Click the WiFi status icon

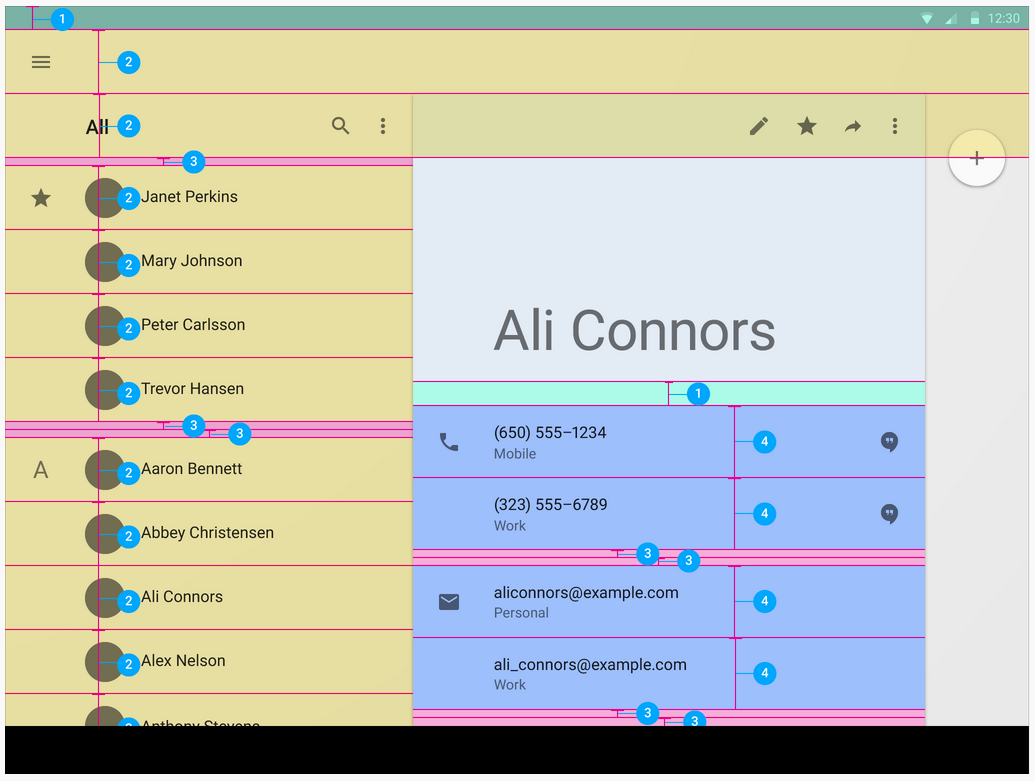click(x=927, y=18)
